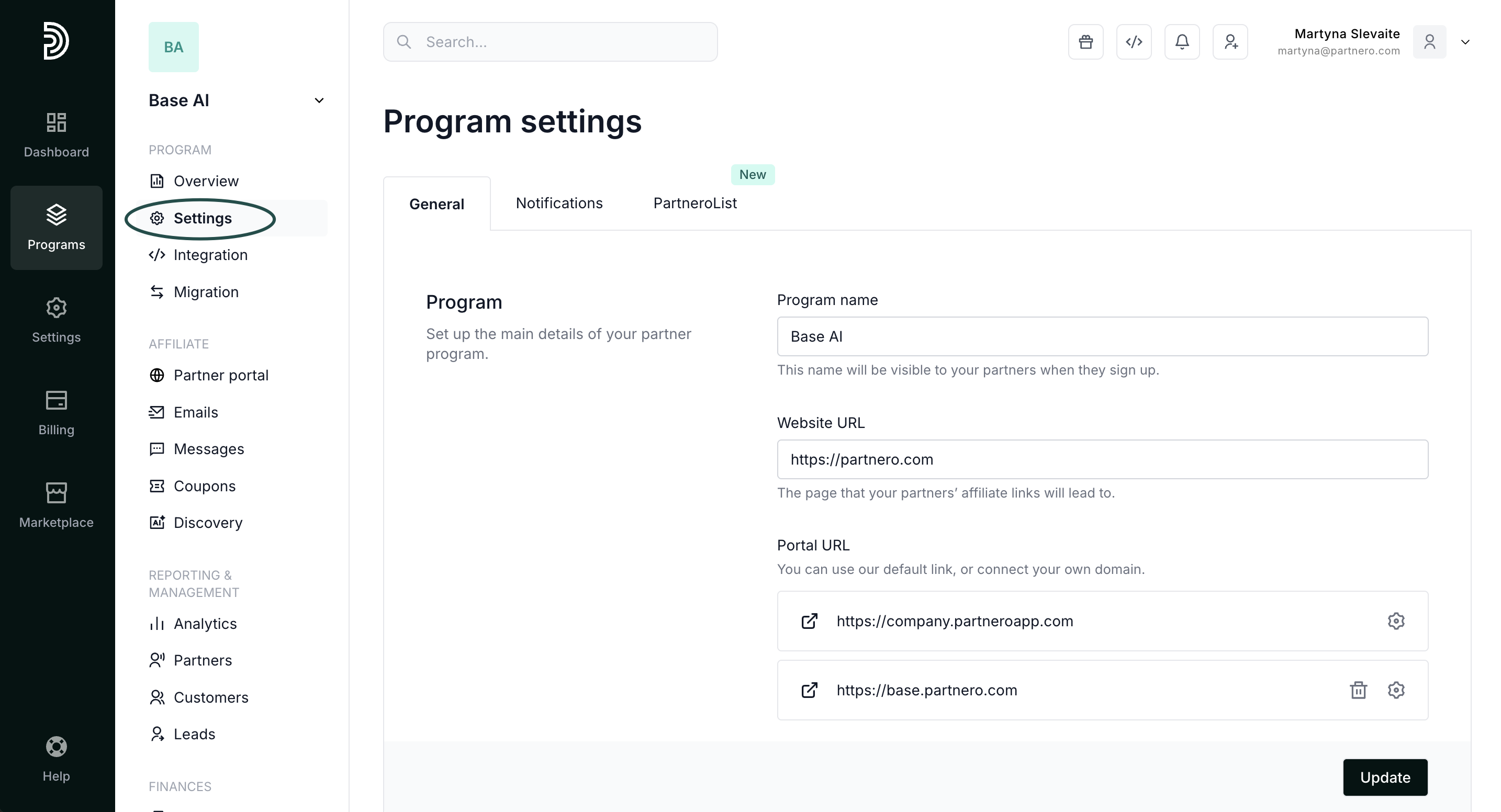This screenshot has width=1501, height=812.
Task: Click the Program name input field
Action: pos(1102,337)
